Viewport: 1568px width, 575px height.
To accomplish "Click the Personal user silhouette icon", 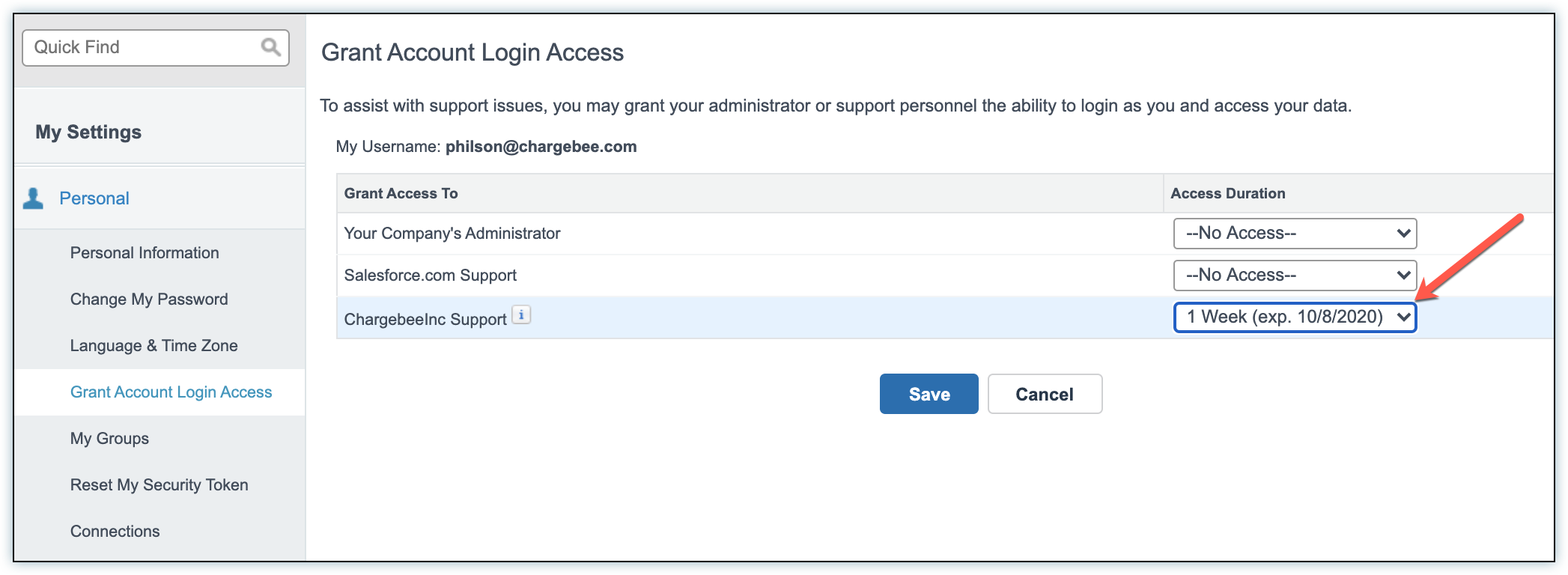I will (33, 198).
